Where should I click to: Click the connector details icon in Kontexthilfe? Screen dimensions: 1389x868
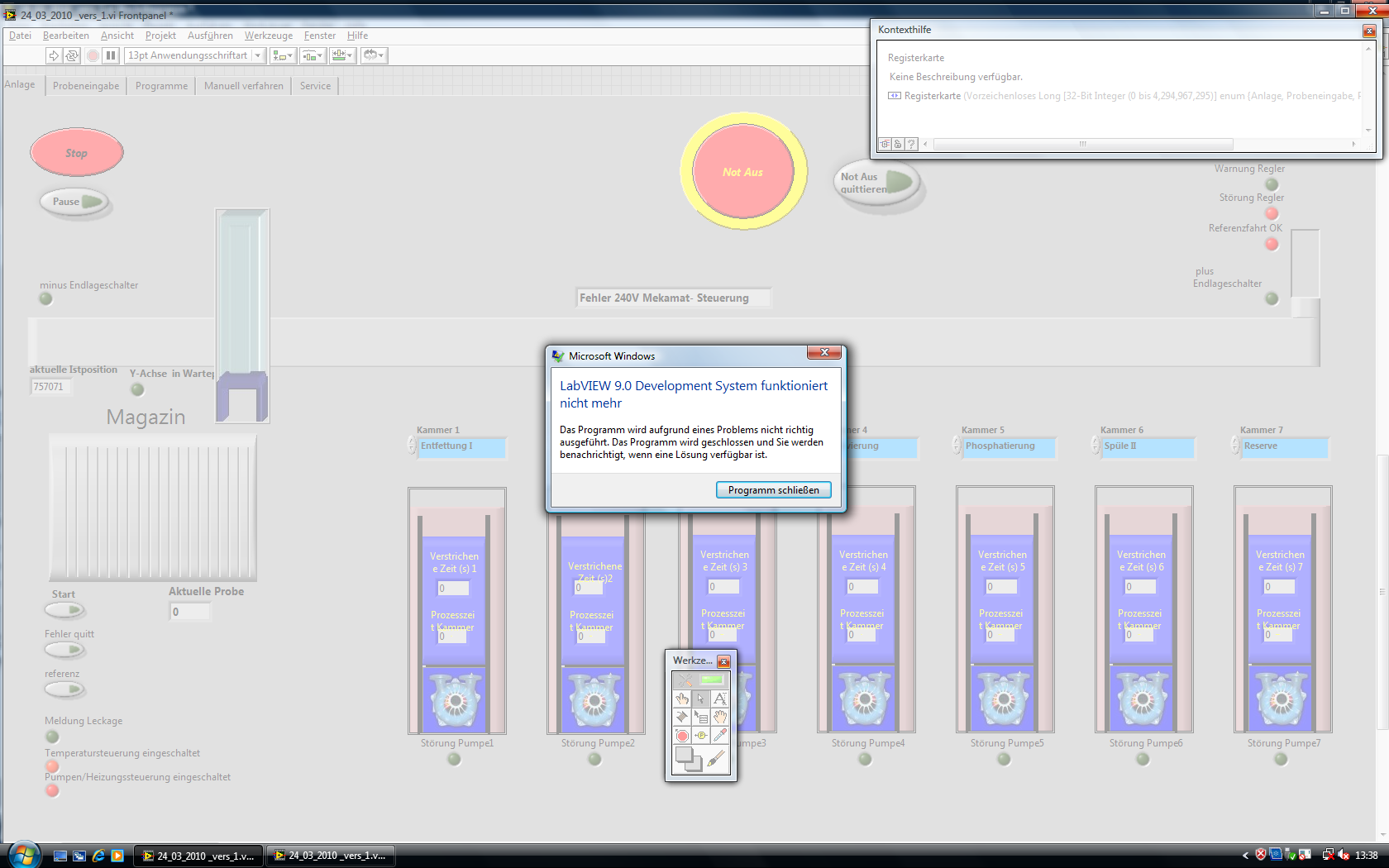pos(885,144)
